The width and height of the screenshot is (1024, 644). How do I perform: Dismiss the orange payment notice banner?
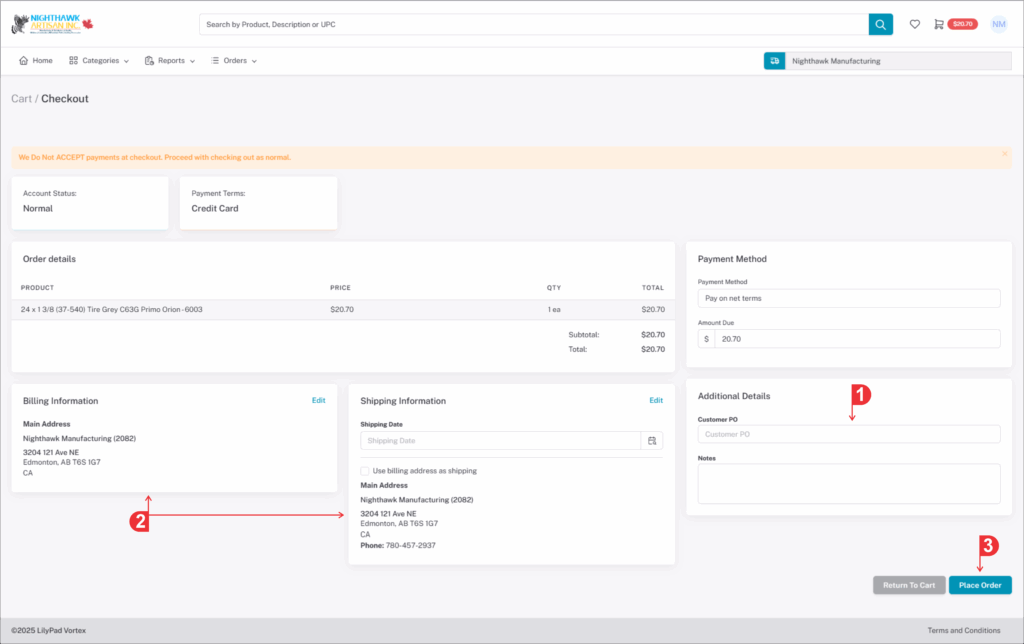pos(1004,154)
